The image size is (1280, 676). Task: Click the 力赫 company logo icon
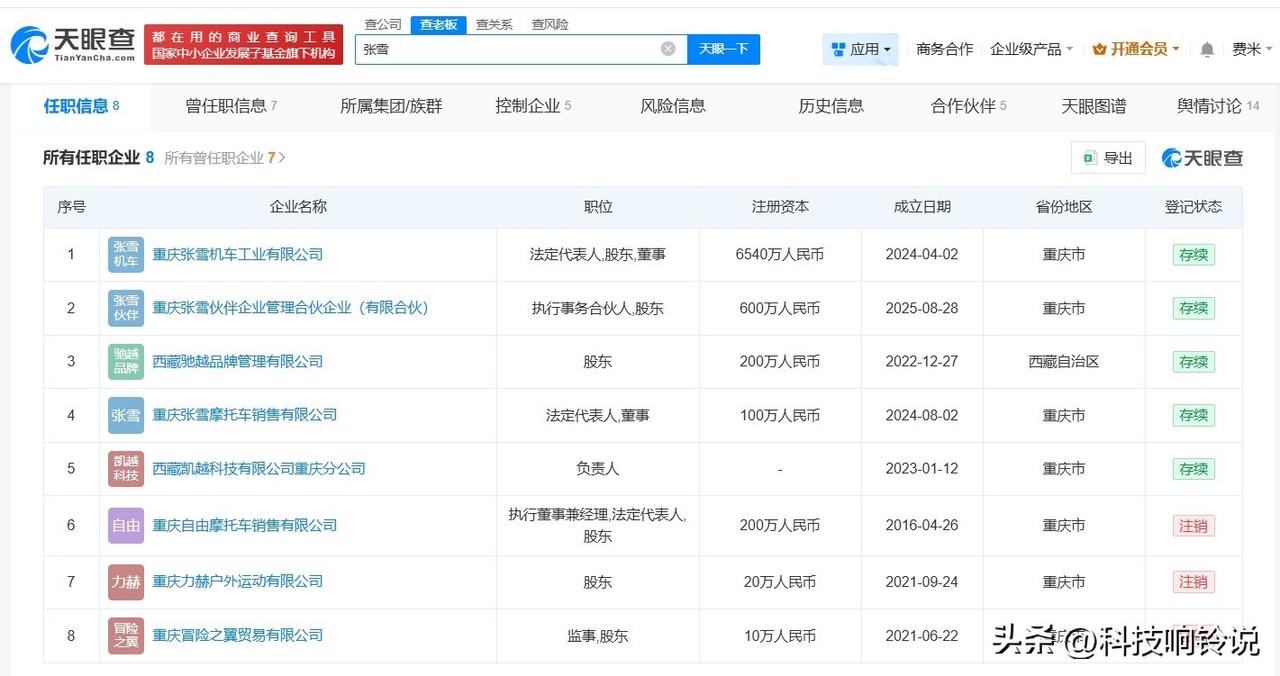click(x=124, y=581)
